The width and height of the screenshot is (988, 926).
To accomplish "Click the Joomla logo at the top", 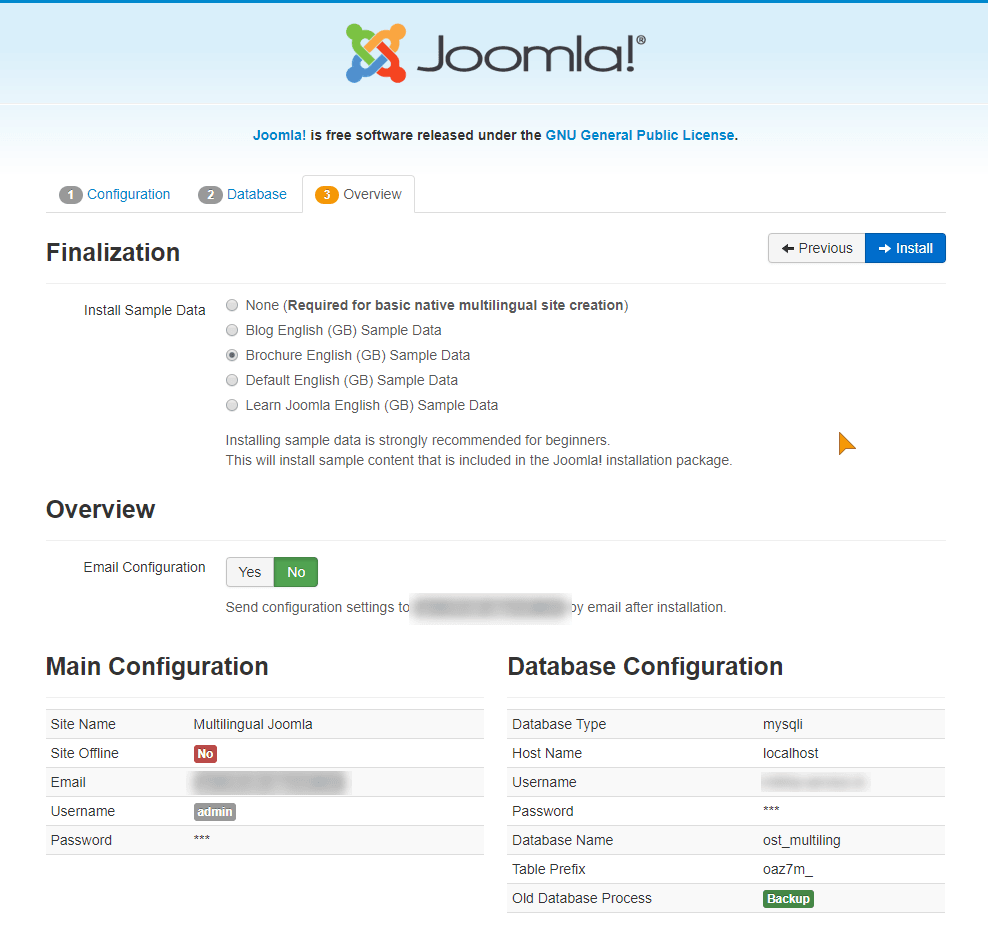I will coord(495,54).
